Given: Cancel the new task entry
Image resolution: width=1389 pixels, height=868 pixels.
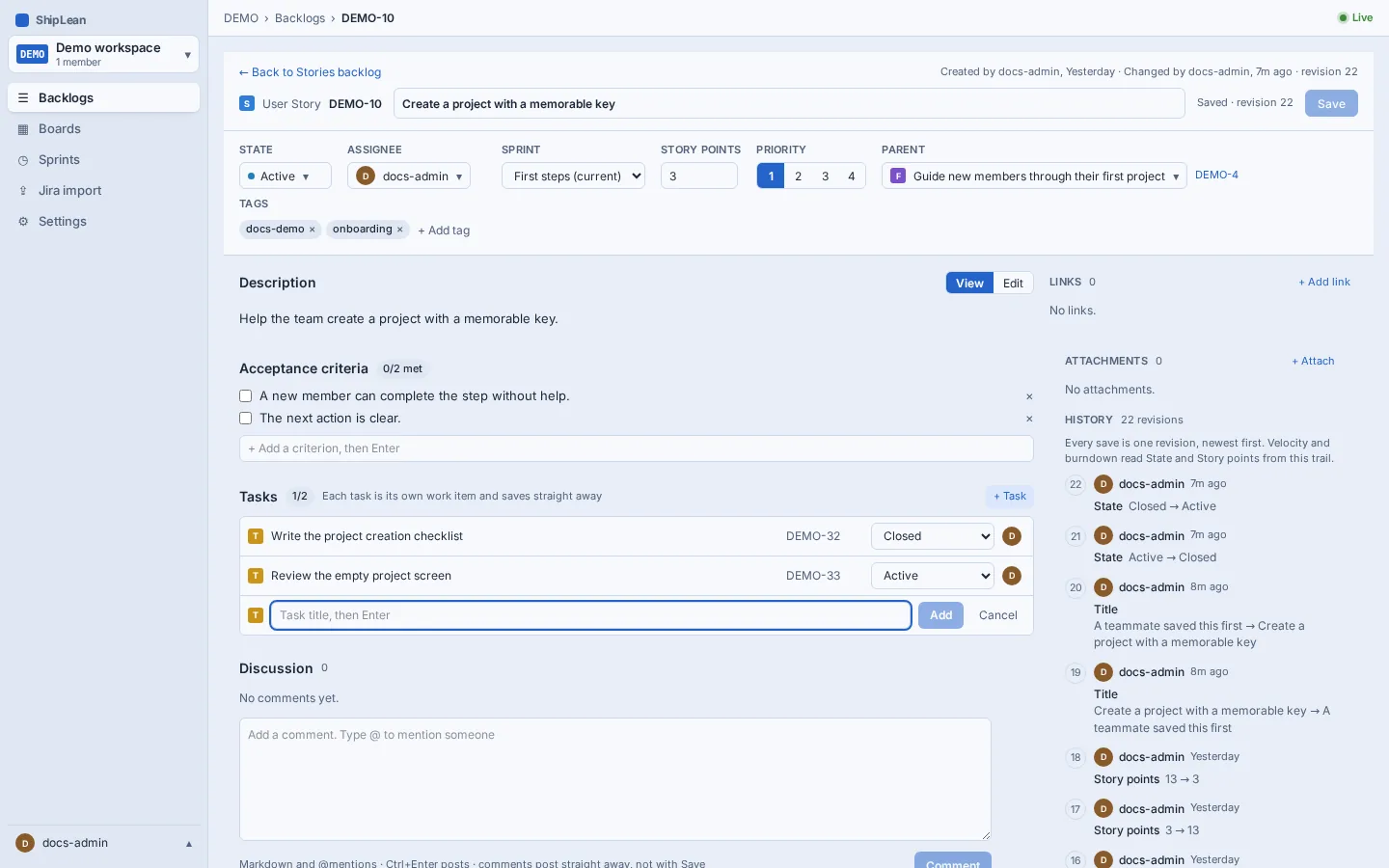Looking at the screenshot, I should (998, 615).
